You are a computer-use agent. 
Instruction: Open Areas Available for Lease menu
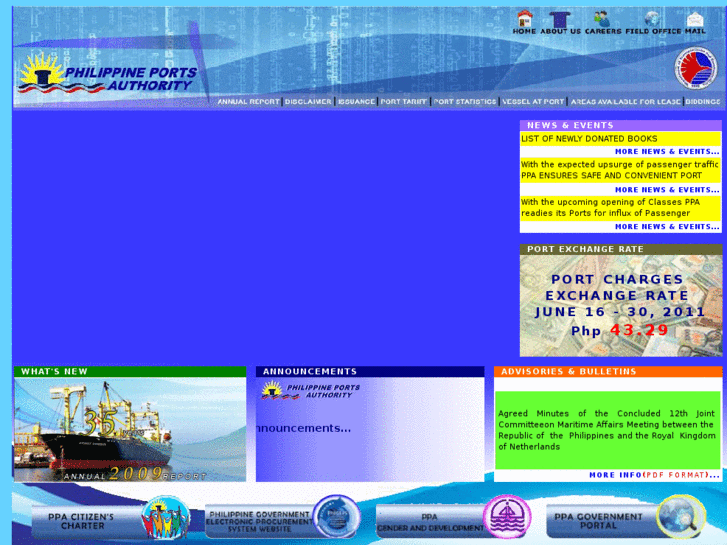[x=625, y=102]
